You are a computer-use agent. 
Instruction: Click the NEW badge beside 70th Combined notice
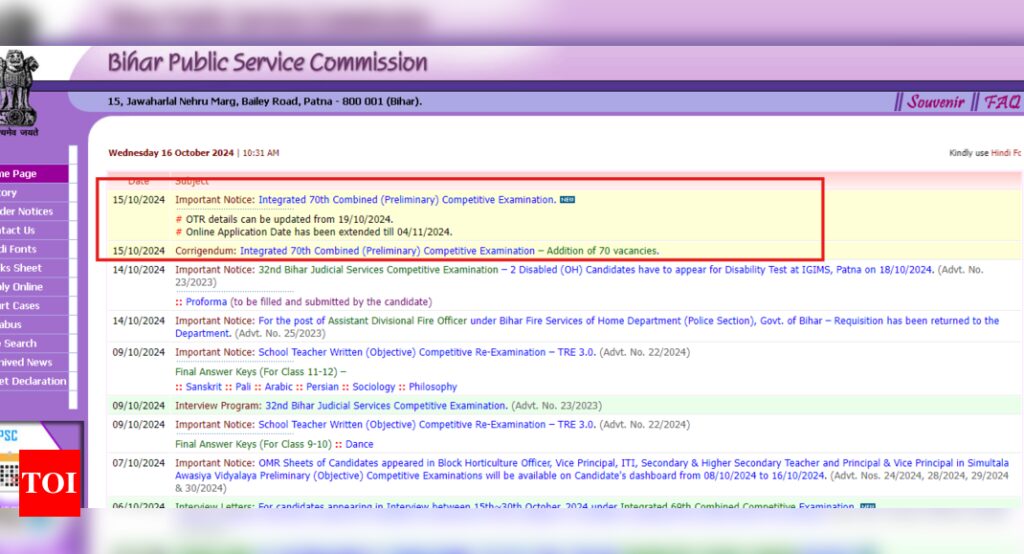[x=568, y=200]
